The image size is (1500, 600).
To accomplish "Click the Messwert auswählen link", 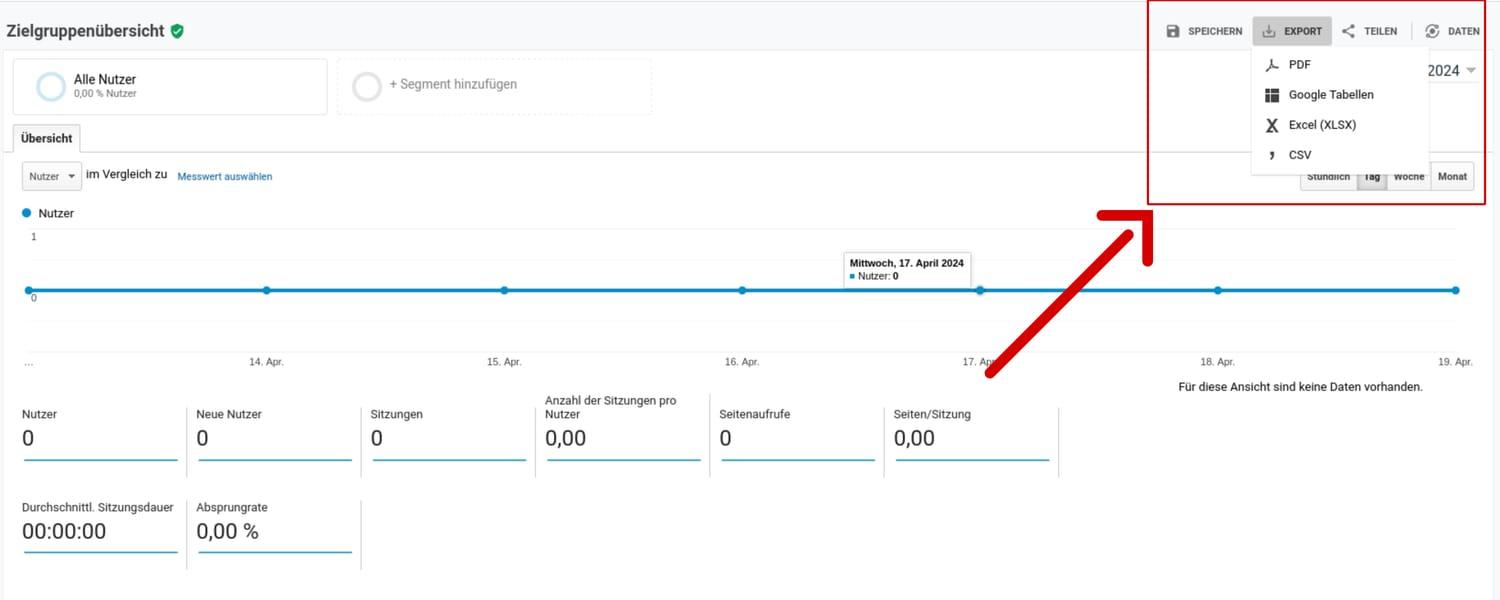I will point(224,176).
